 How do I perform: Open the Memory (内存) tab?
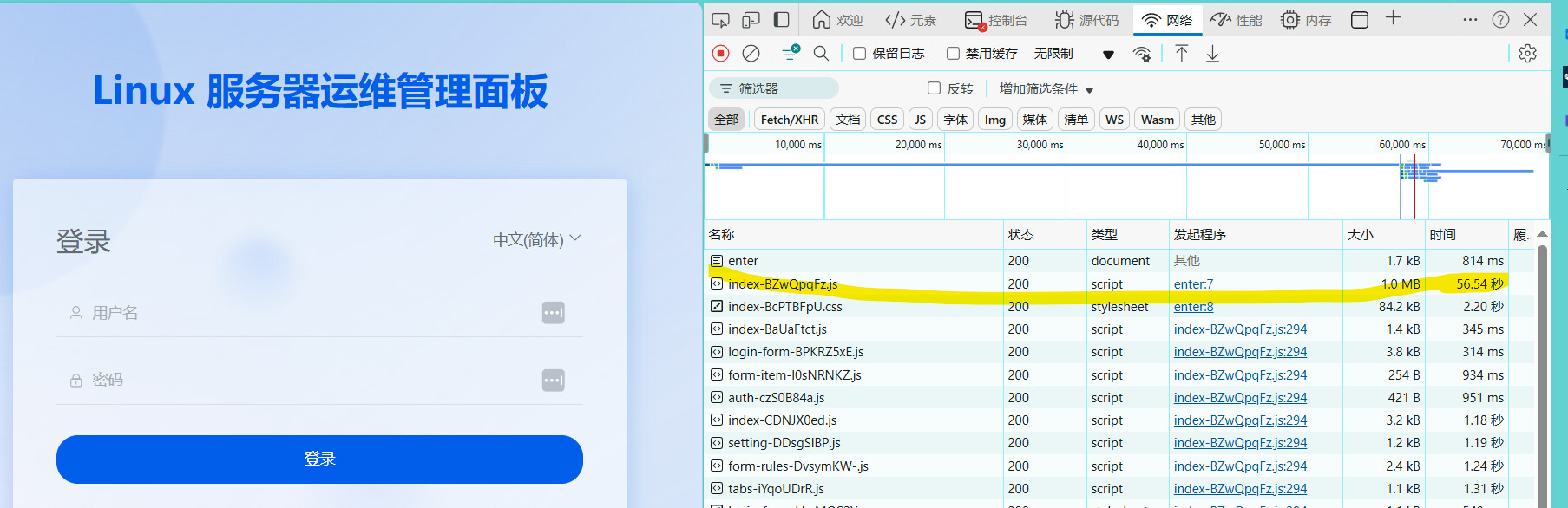click(1306, 20)
